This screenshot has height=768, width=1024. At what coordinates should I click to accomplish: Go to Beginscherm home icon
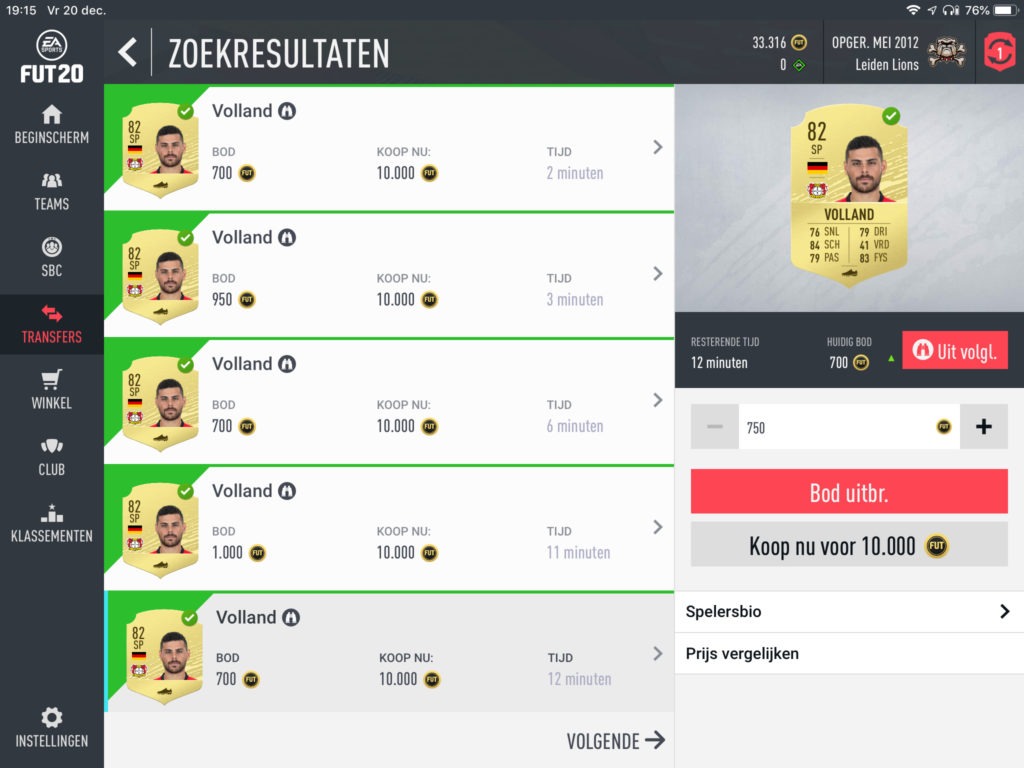pyautogui.click(x=52, y=115)
